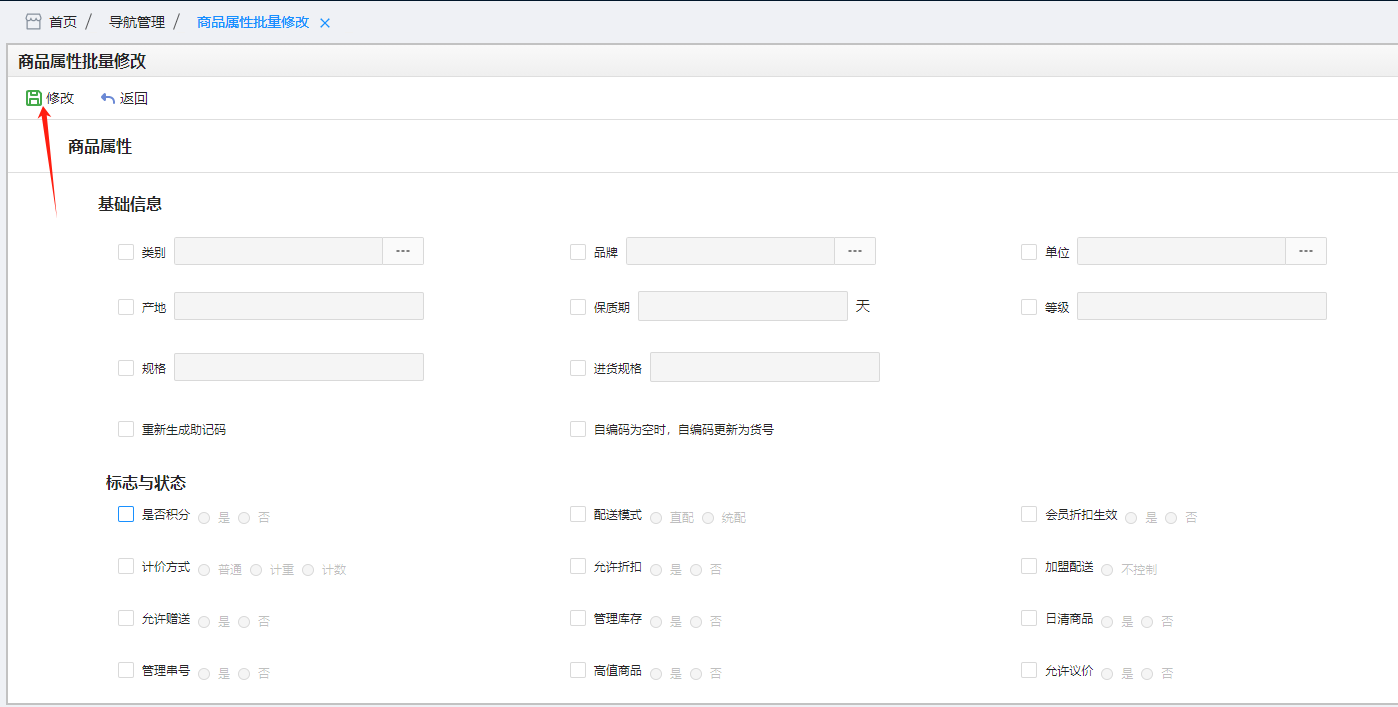Enable the 是否积分 checkbox
1398x707 pixels.
(126, 514)
